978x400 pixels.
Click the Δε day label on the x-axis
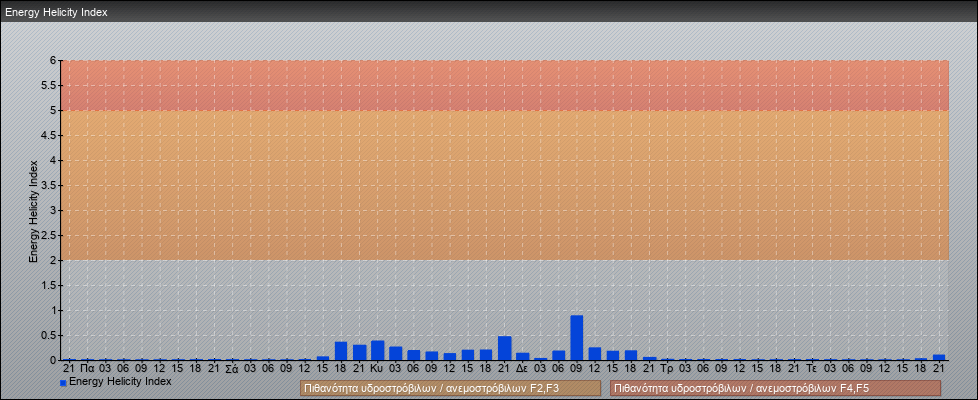522,369
